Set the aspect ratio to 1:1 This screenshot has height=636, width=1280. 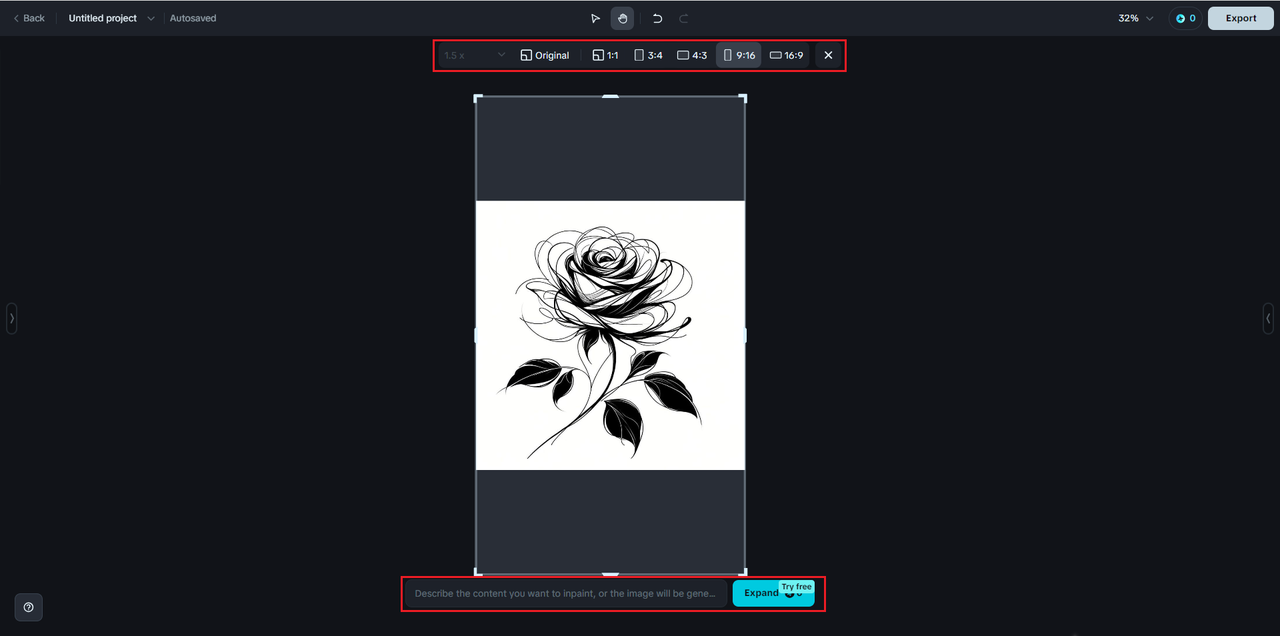pos(605,55)
